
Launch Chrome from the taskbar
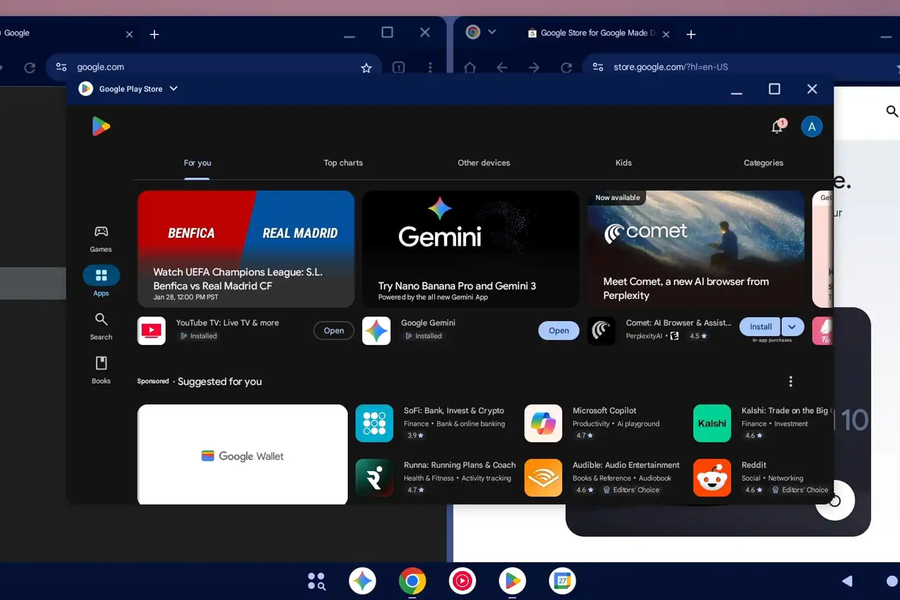point(412,581)
